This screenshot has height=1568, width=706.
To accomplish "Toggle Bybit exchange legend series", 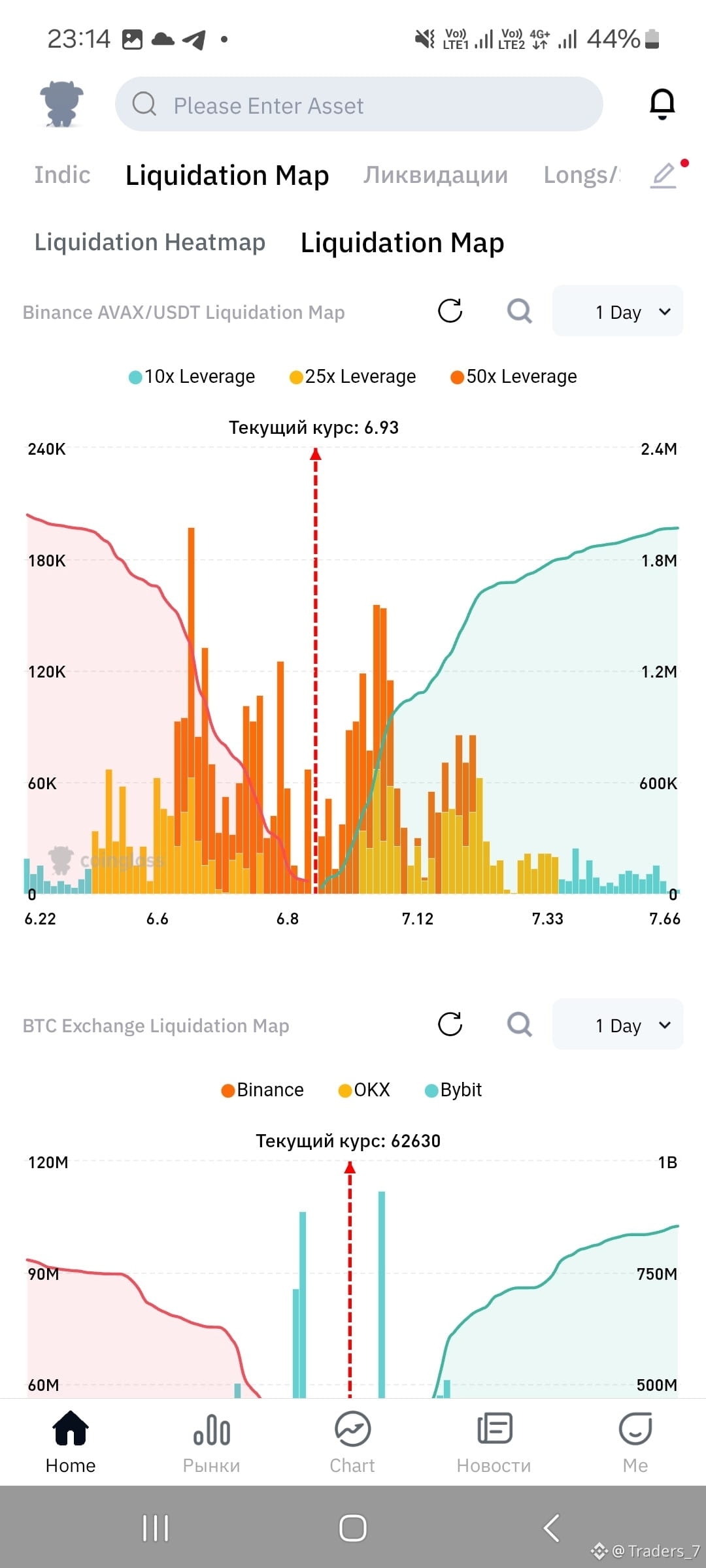I will (x=453, y=1090).
